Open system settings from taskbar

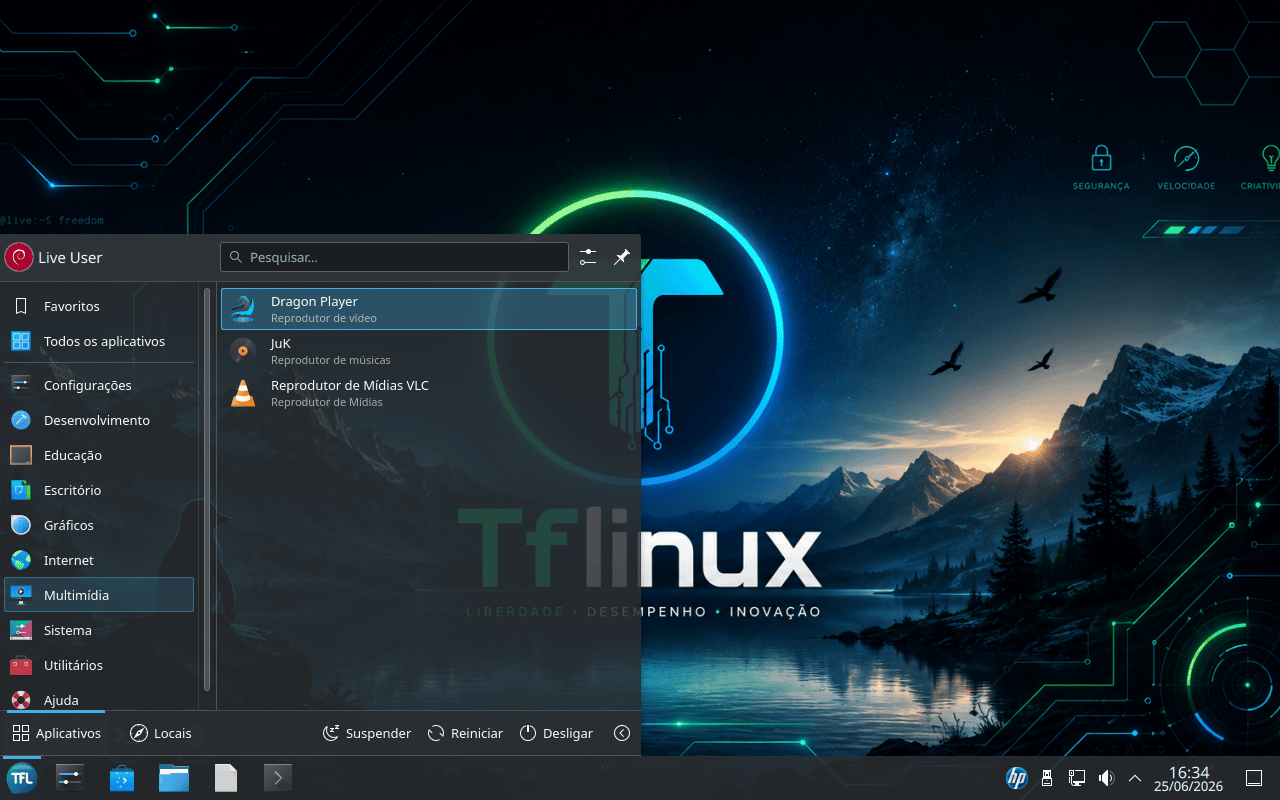[69, 777]
